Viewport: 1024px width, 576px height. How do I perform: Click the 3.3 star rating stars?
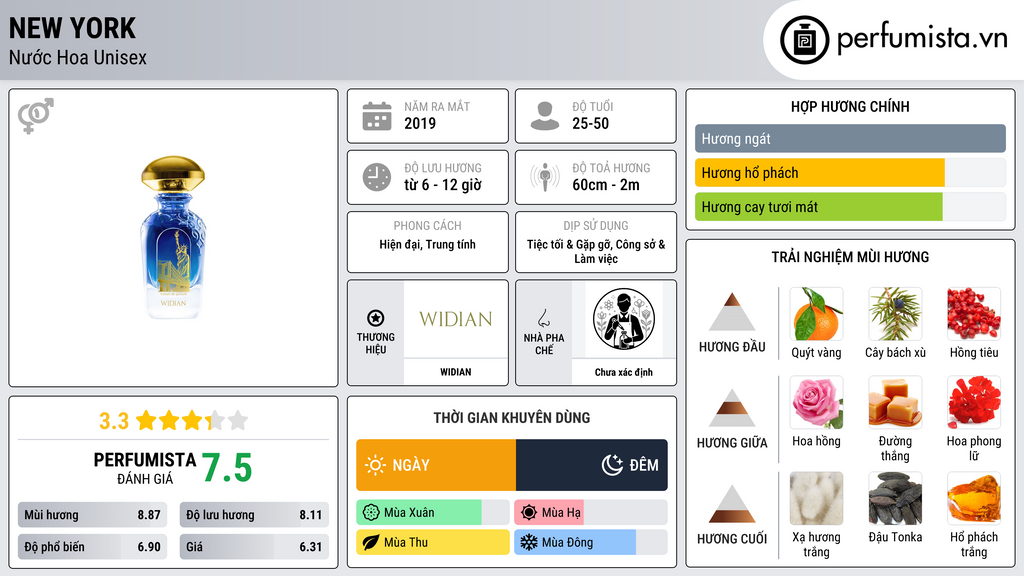coord(192,420)
